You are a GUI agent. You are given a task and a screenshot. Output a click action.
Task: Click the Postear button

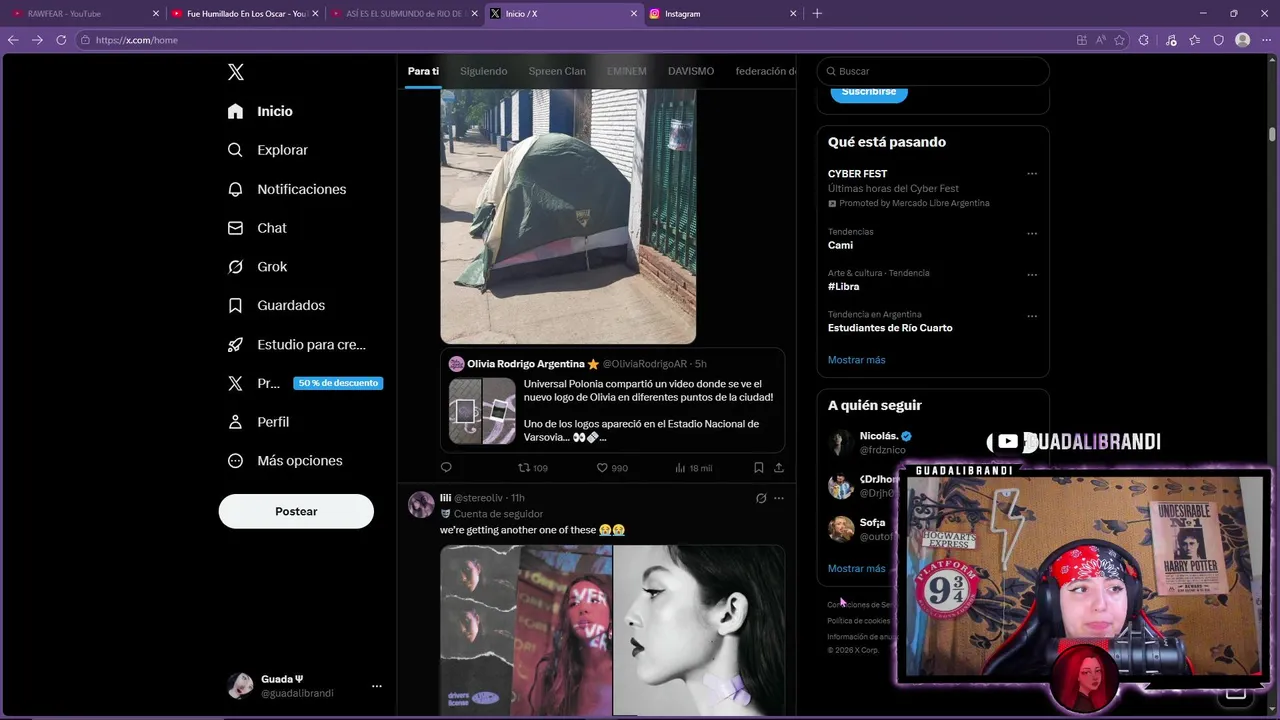tap(296, 511)
